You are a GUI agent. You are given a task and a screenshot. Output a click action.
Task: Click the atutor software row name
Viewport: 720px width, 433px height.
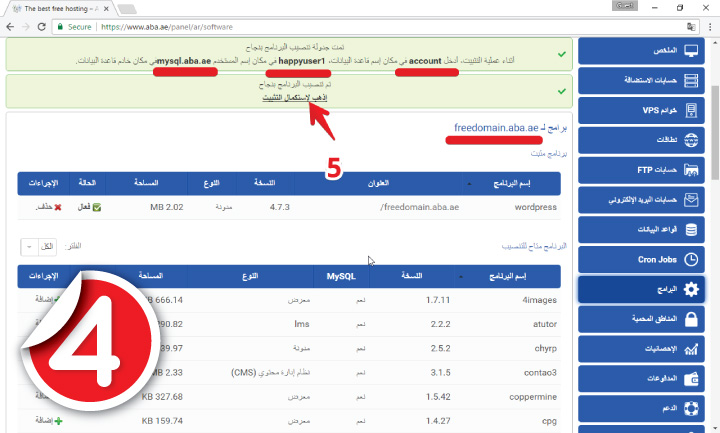pos(545,324)
